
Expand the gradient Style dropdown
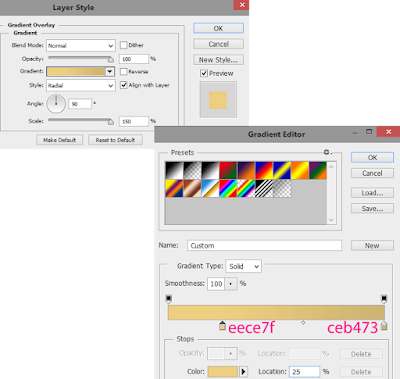(81, 85)
